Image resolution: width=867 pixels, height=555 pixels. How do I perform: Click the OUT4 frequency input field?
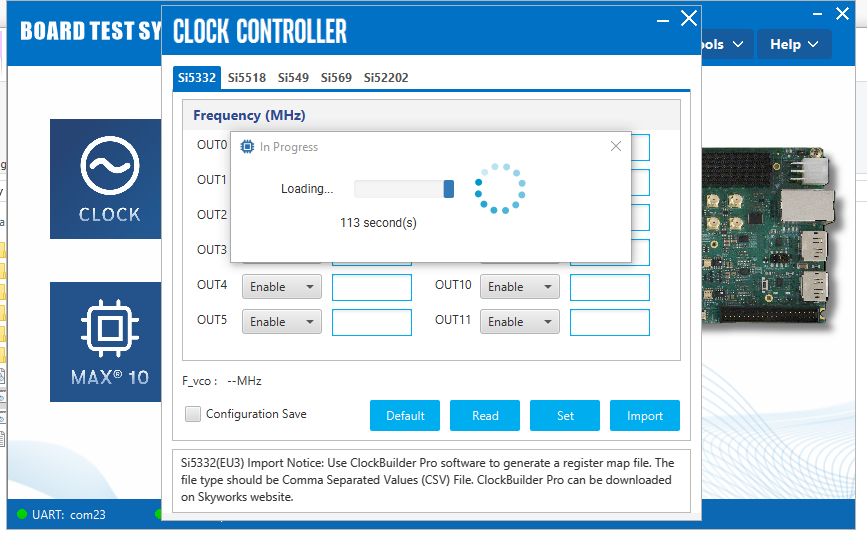coord(372,287)
